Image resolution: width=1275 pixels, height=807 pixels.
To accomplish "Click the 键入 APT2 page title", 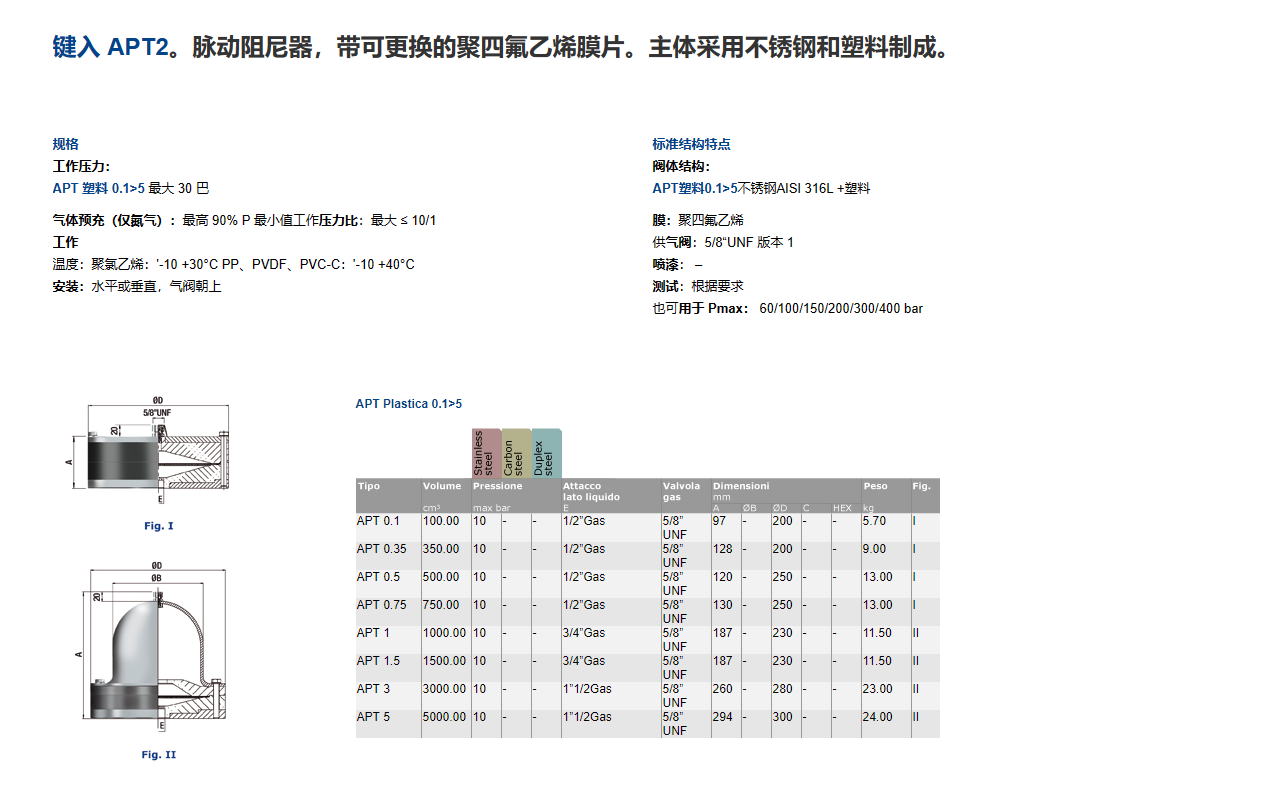I will pyautogui.click(x=110, y=48).
